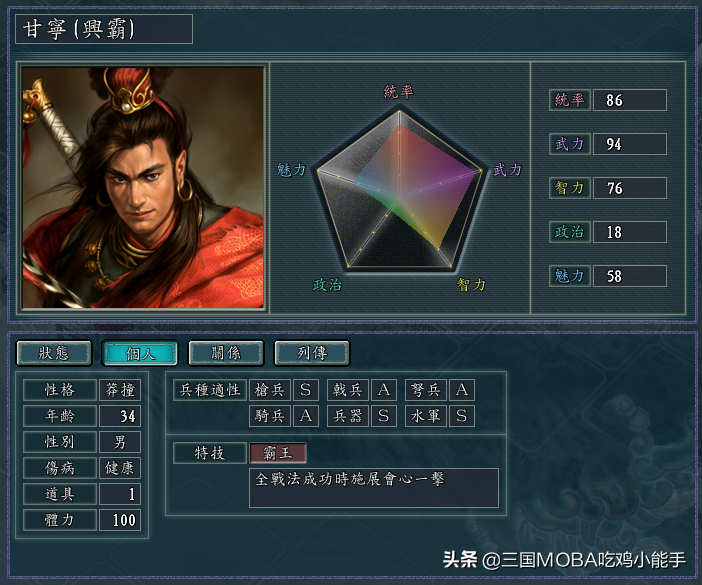Click the 性格 value 莽撞
This screenshot has width=702, height=585.
pos(120,390)
